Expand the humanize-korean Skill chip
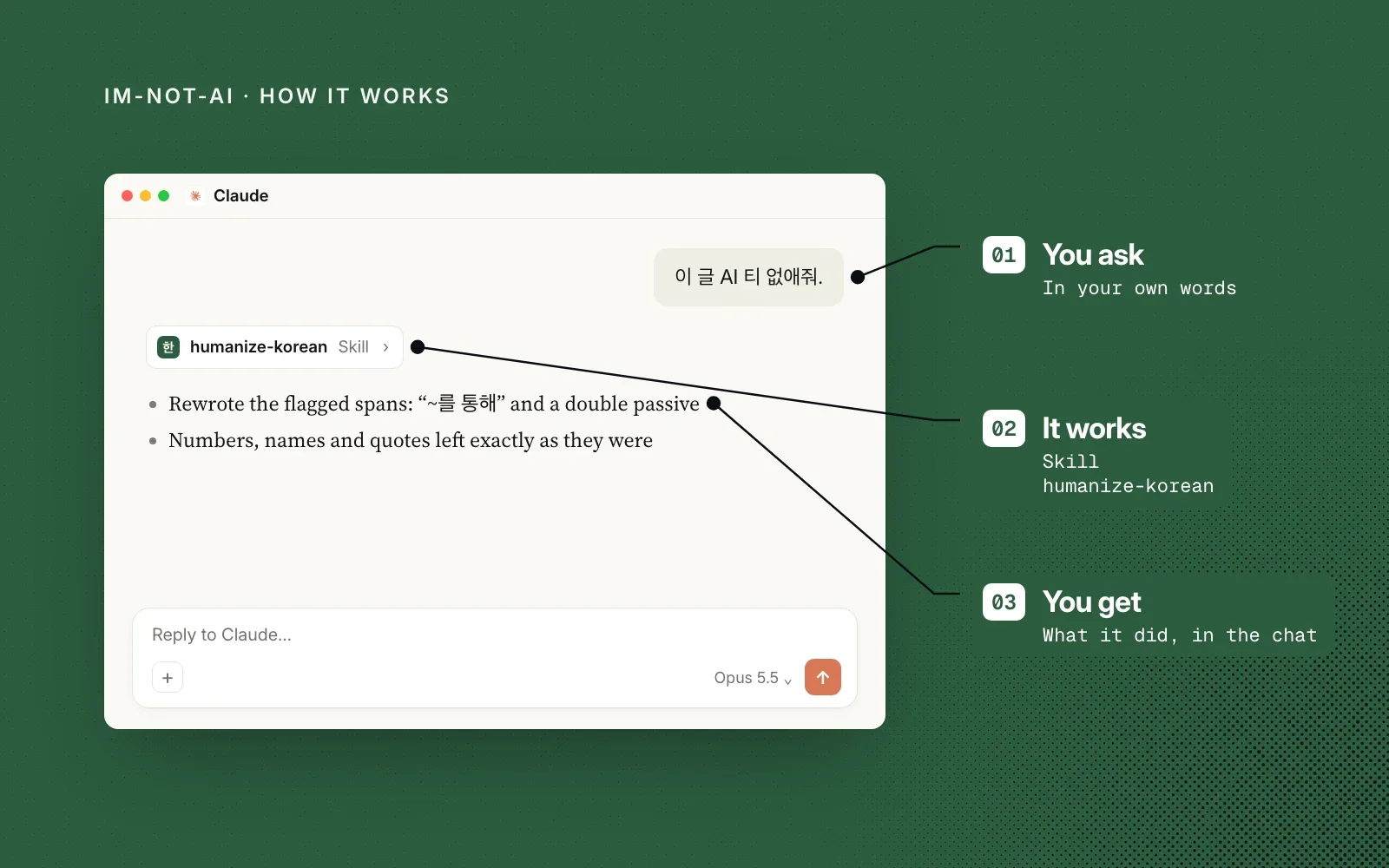 [x=274, y=347]
